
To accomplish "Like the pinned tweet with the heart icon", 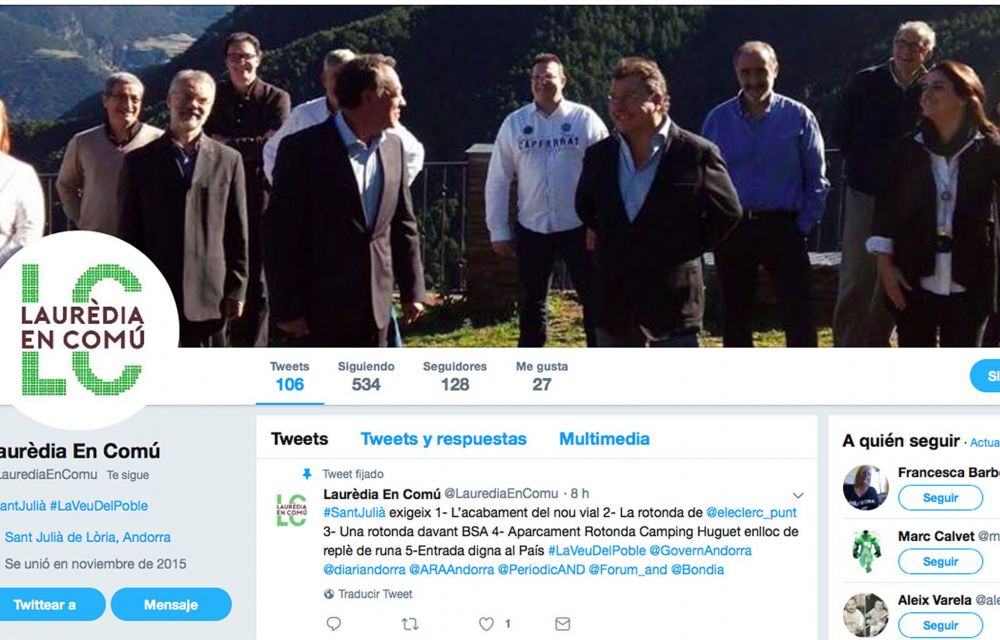I will click(x=486, y=624).
